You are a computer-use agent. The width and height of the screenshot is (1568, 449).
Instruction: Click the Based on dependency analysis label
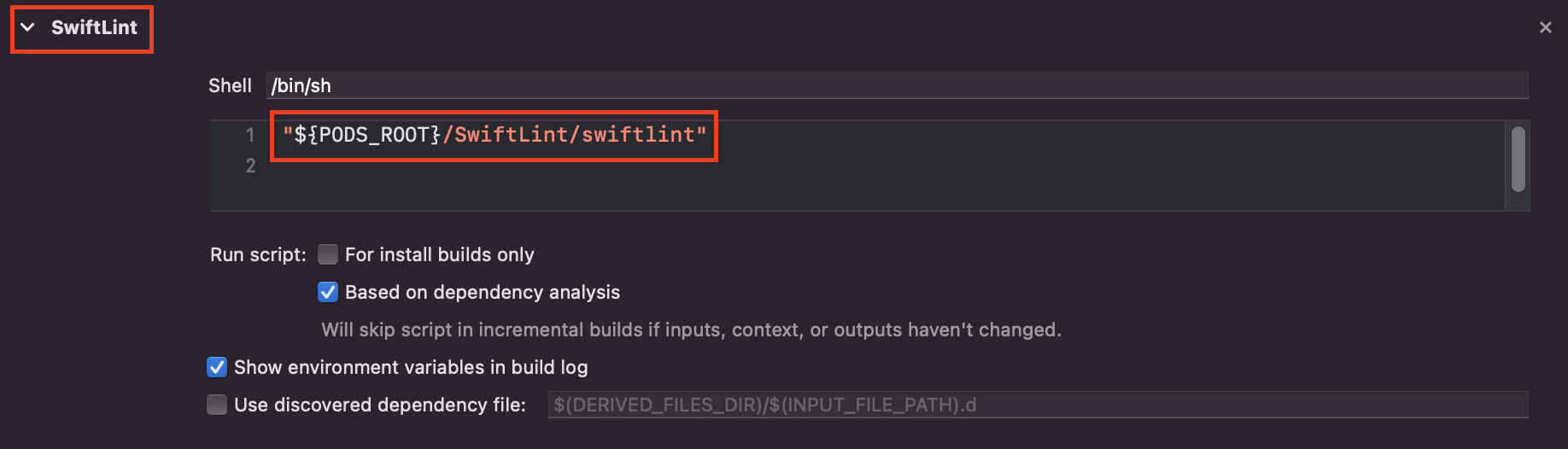pos(483,292)
